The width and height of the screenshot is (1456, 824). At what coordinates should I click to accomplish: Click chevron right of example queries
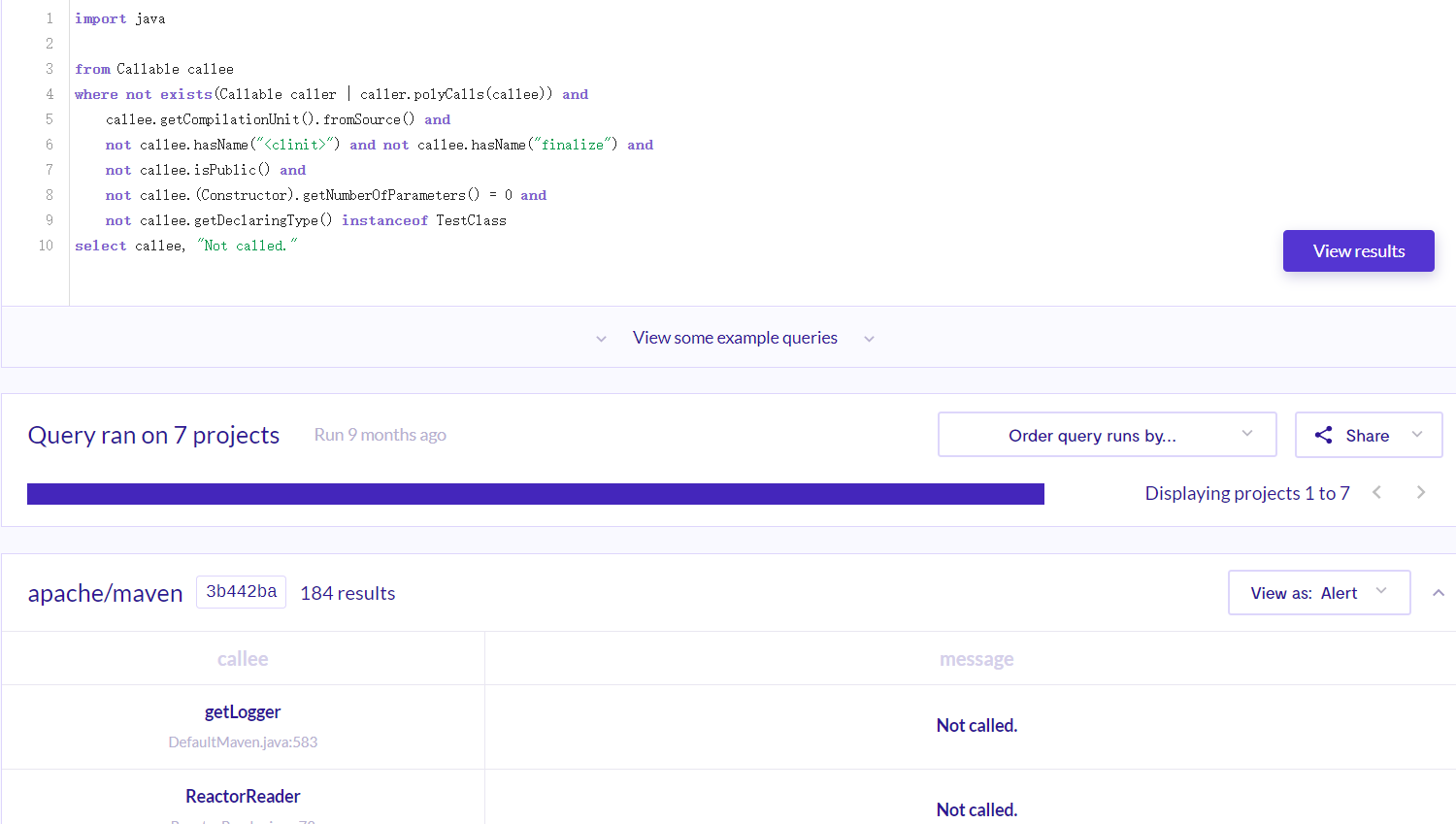(869, 339)
